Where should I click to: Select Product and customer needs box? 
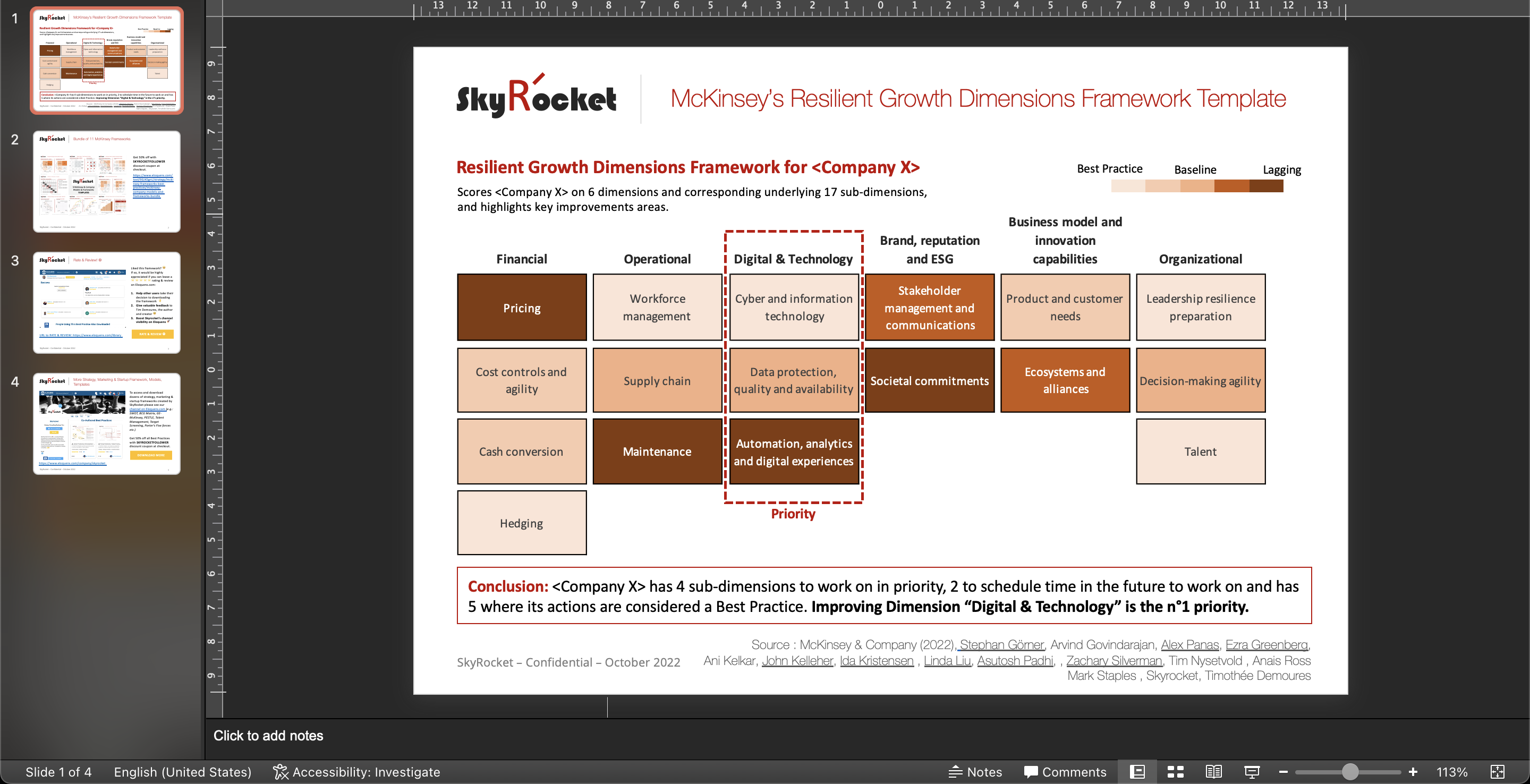coord(1065,307)
